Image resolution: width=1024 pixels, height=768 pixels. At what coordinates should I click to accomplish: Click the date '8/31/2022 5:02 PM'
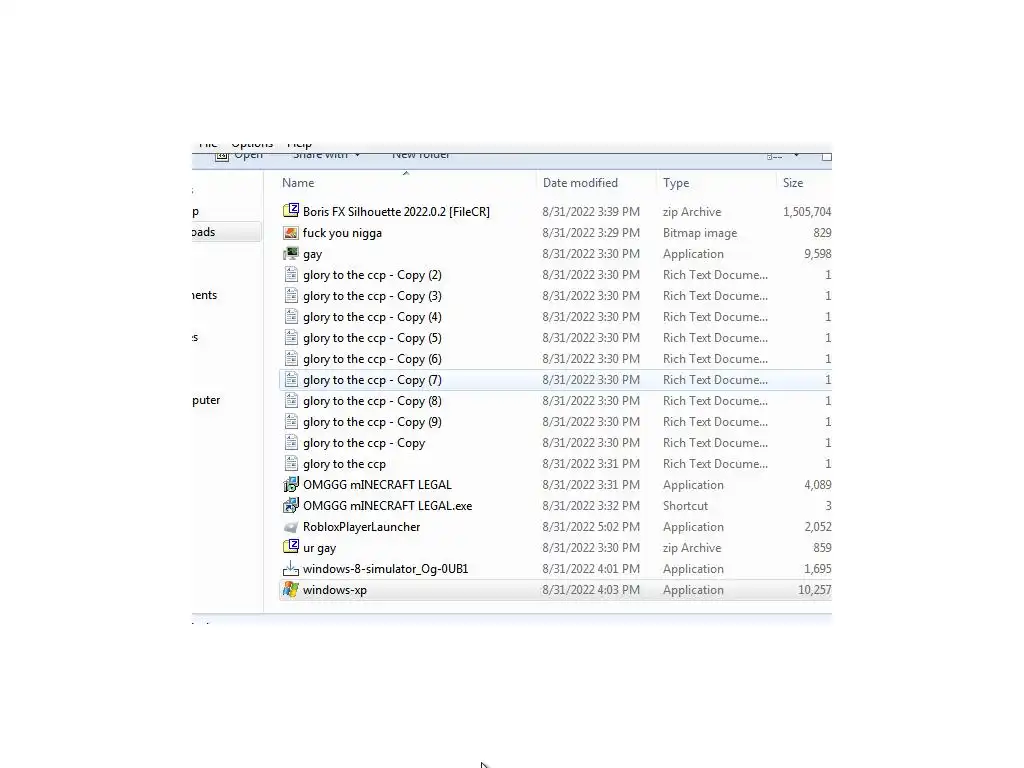pos(590,526)
